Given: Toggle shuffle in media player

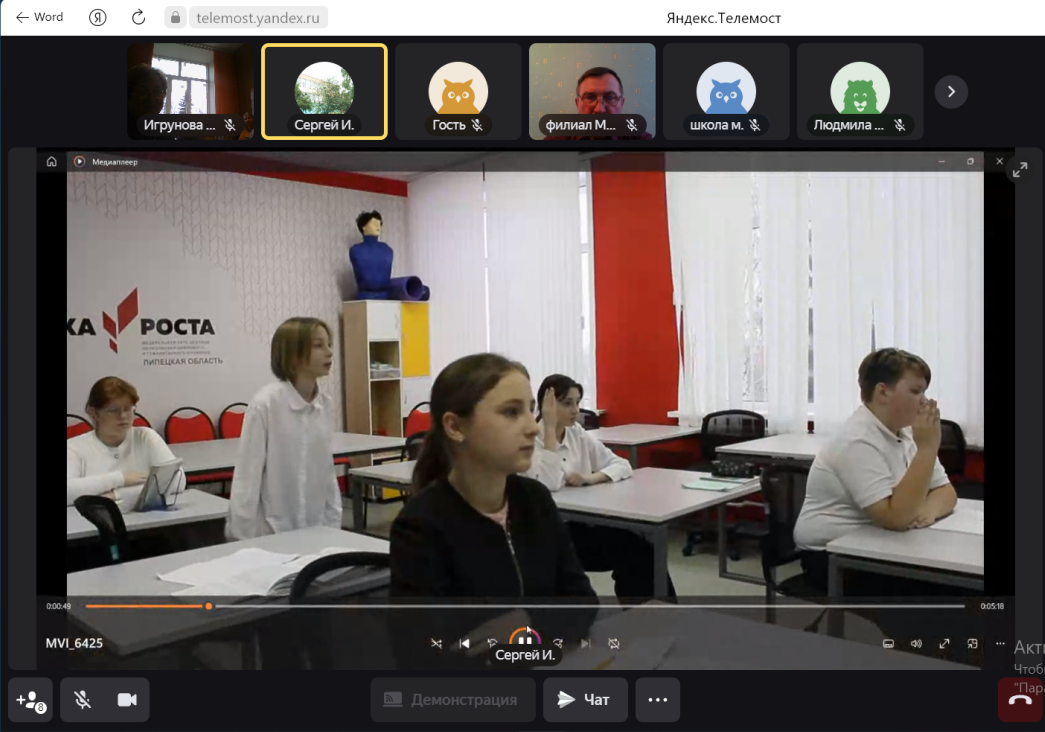Looking at the screenshot, I should 436,643.
